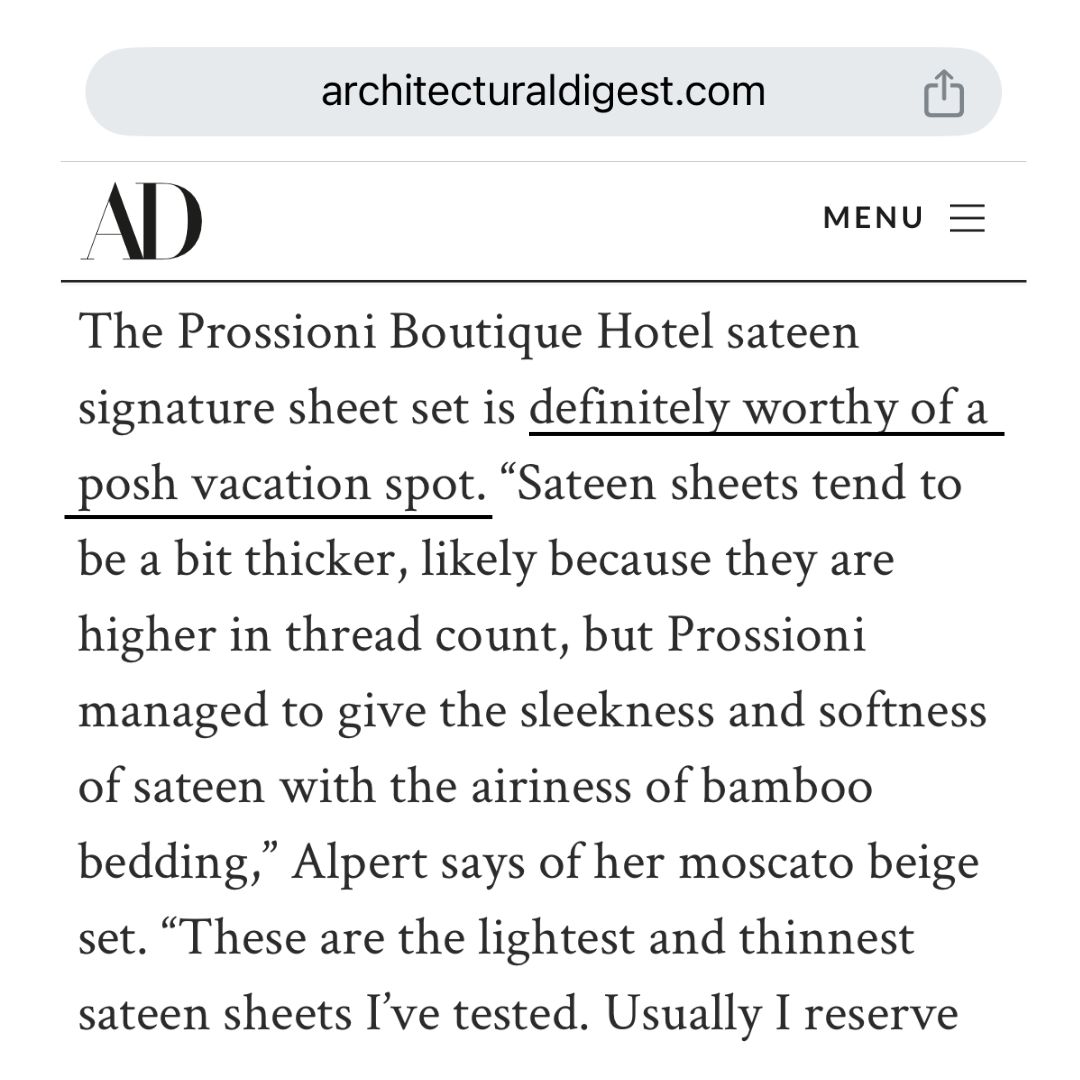Click the hamburger menu lines icon
This screenshot has height=1080, width=1080.
967,219
